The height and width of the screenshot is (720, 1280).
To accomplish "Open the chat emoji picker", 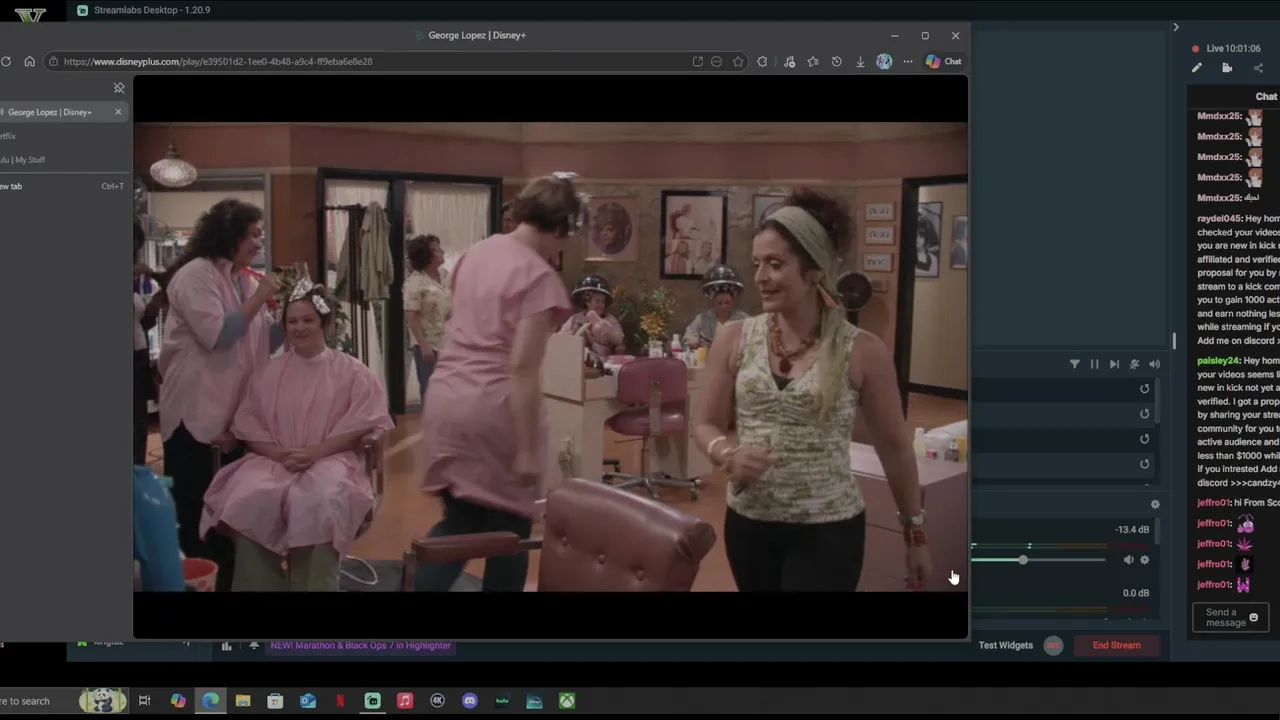I will click(x=1254, y=617).
